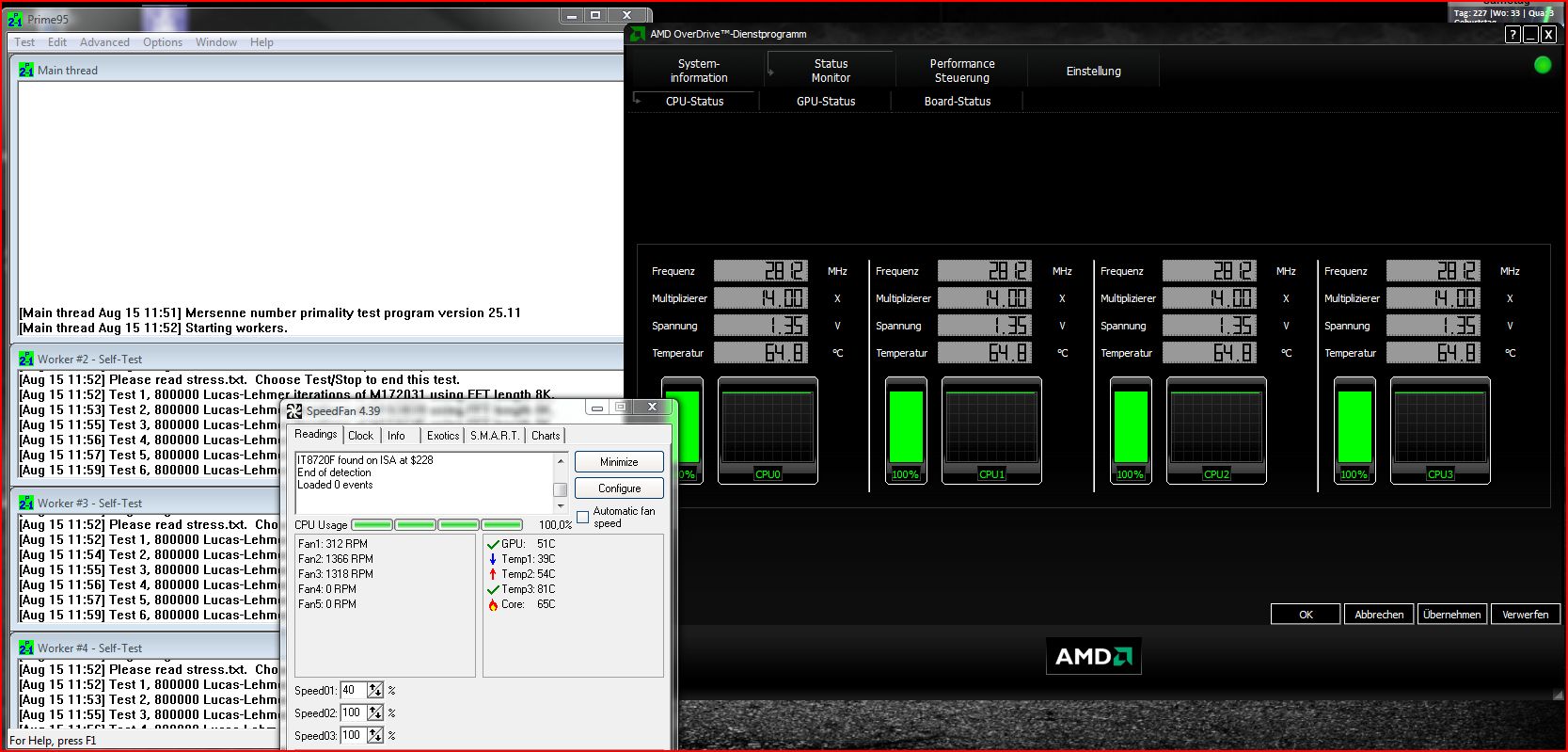
Task: Click the CPU2 usage history graph
Action: click(x=1216, y=431)
